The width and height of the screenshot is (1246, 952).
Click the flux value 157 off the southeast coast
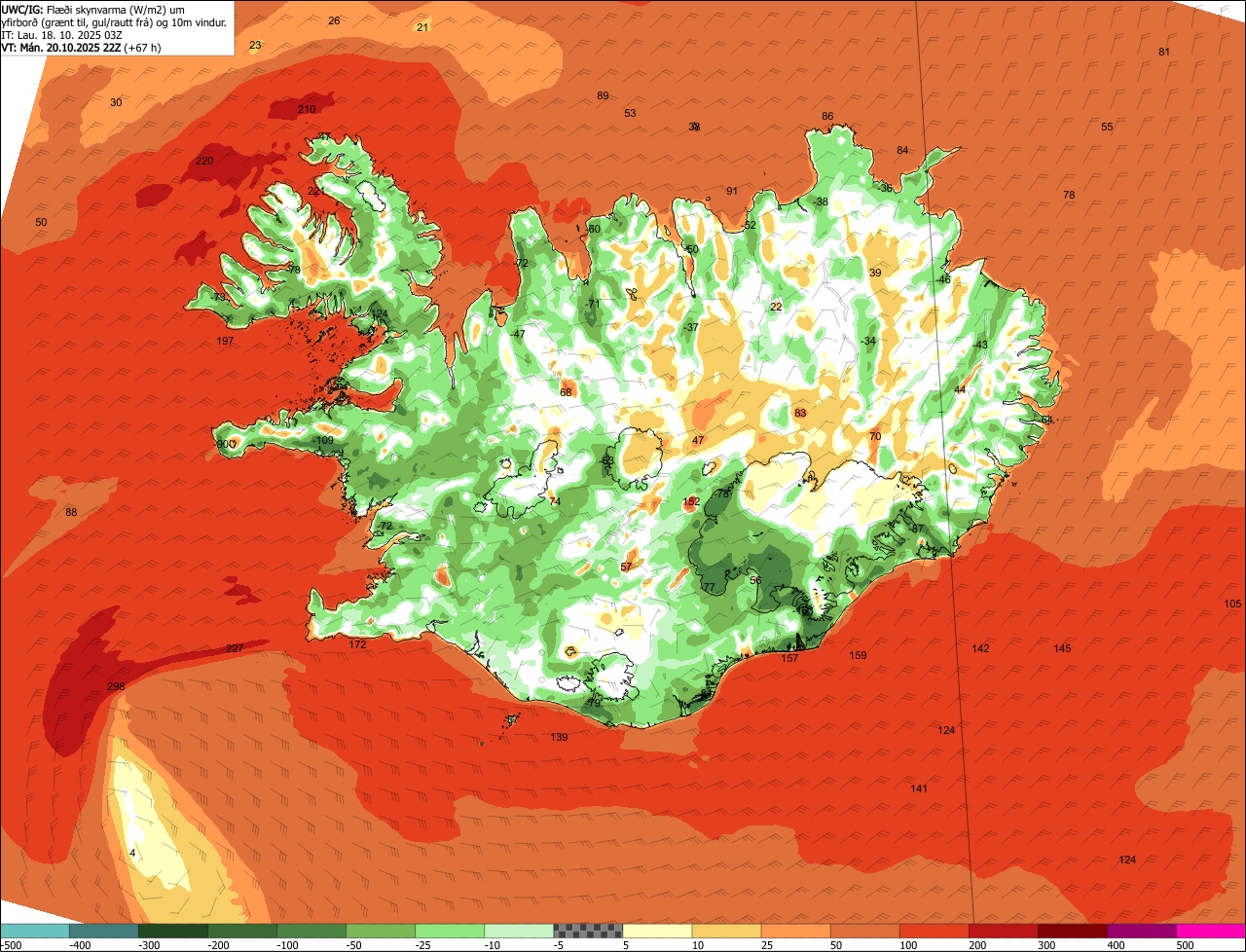click(x=789, y=658)
